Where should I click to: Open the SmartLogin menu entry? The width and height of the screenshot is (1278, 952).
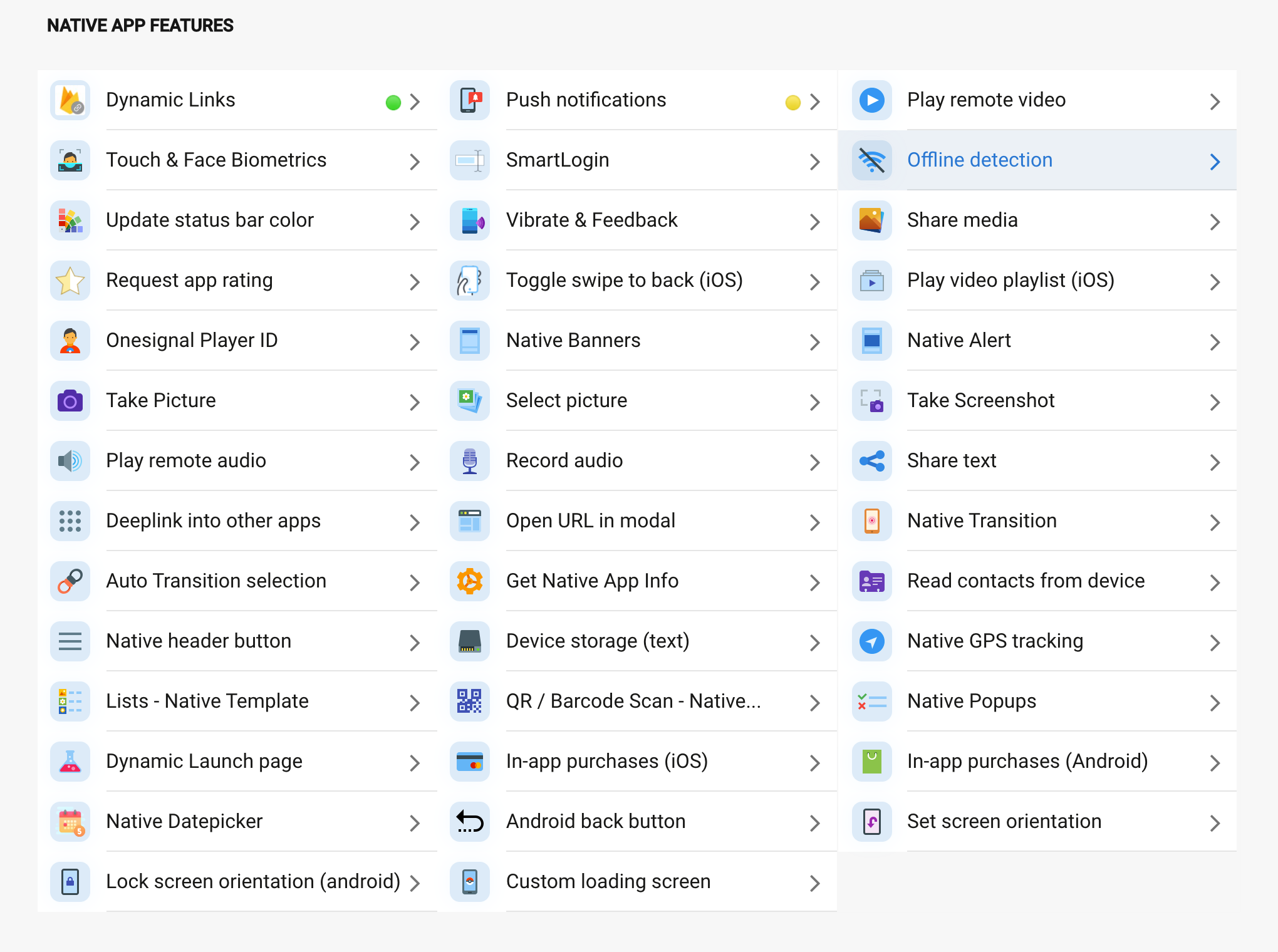[x=557, y=160]
